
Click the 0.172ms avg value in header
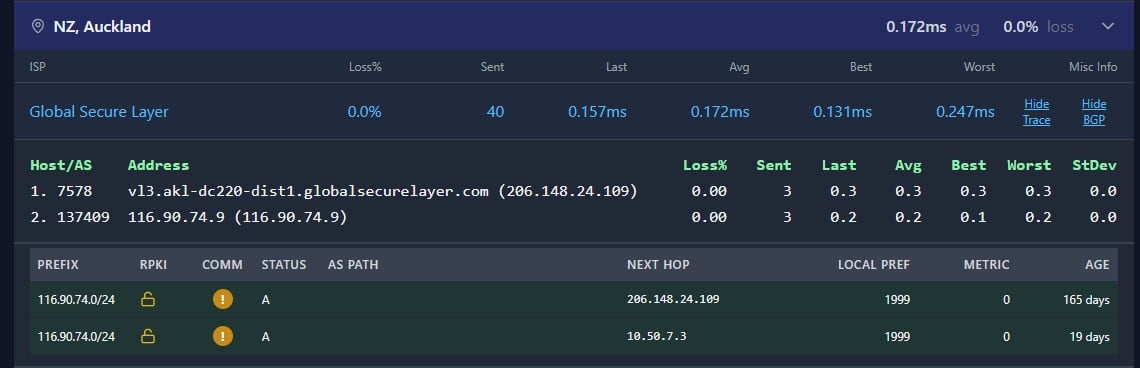coord(916,27)
